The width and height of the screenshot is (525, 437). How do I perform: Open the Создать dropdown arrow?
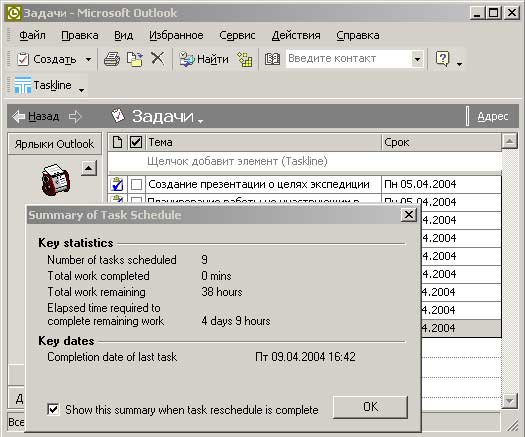coord(88,60)
